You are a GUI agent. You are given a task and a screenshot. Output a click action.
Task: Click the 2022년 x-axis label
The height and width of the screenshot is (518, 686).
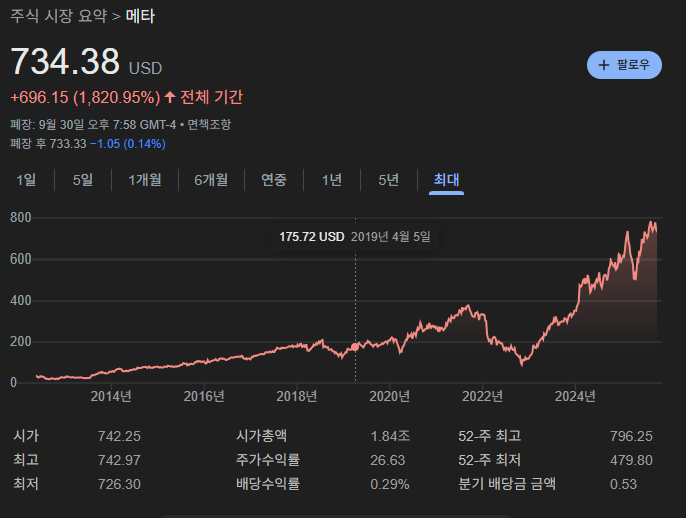coord(482,396)
